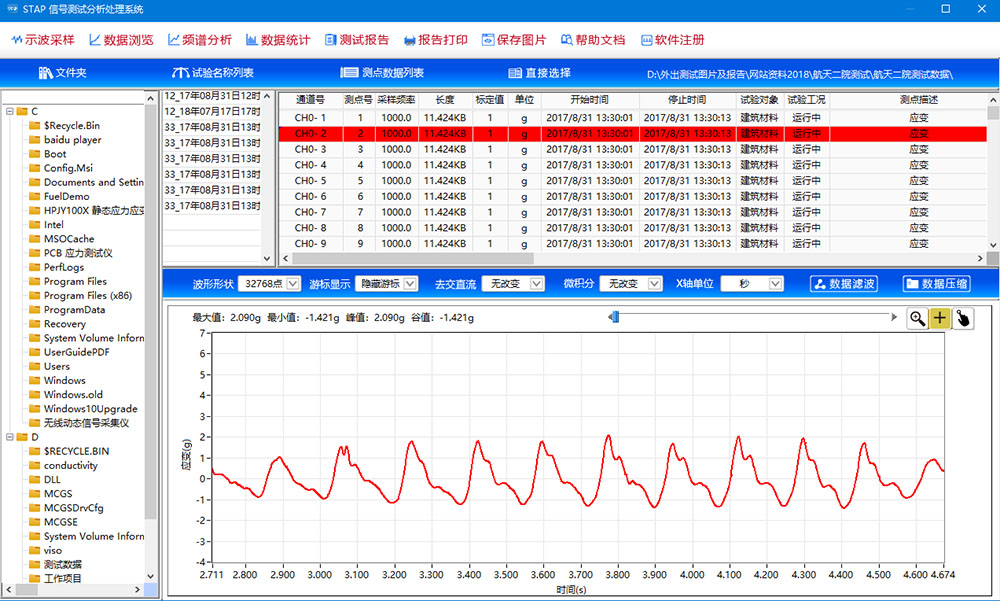Select the PCB 应力测试仪 folder
Image resolution: width=1000 pixels, height=601 pixels.
pyautogui.click(x=78, y=253)
